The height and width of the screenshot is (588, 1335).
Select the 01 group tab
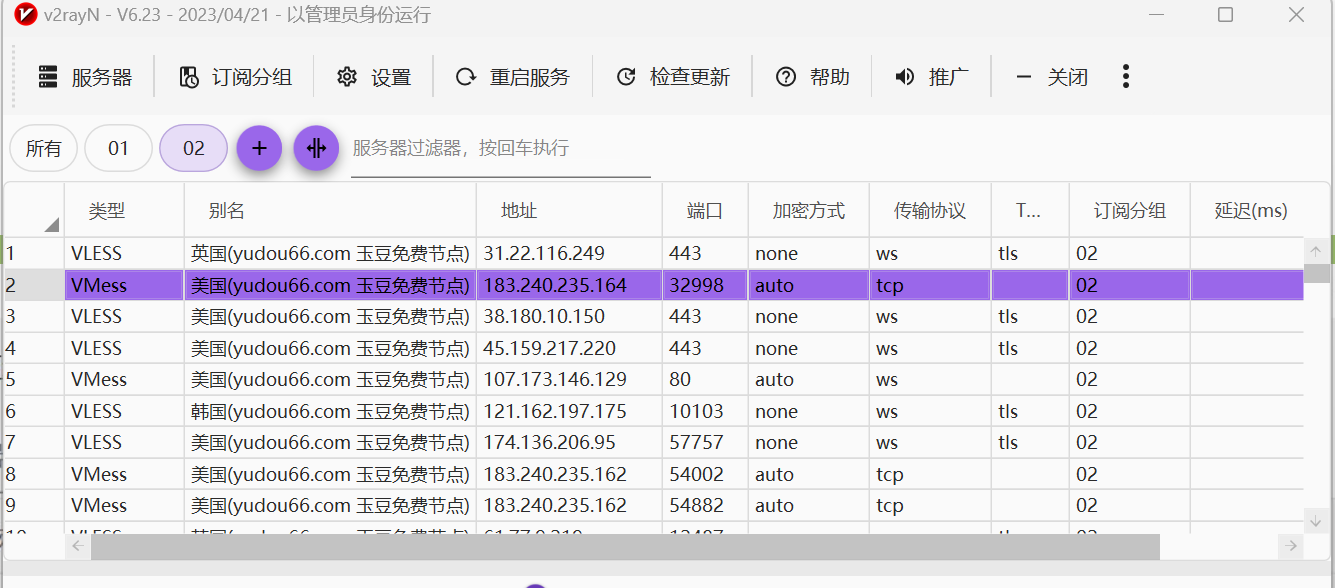[x=118, y=148]
